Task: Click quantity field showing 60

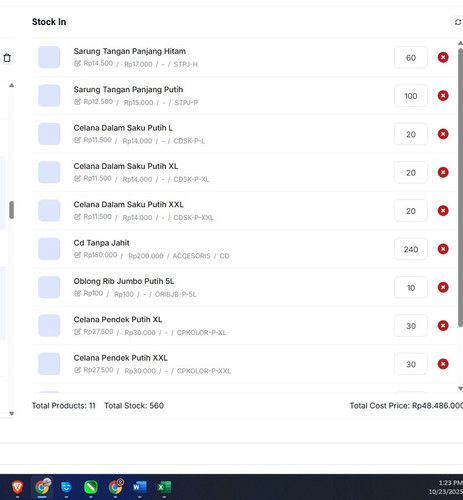Action: click(411, 58)
